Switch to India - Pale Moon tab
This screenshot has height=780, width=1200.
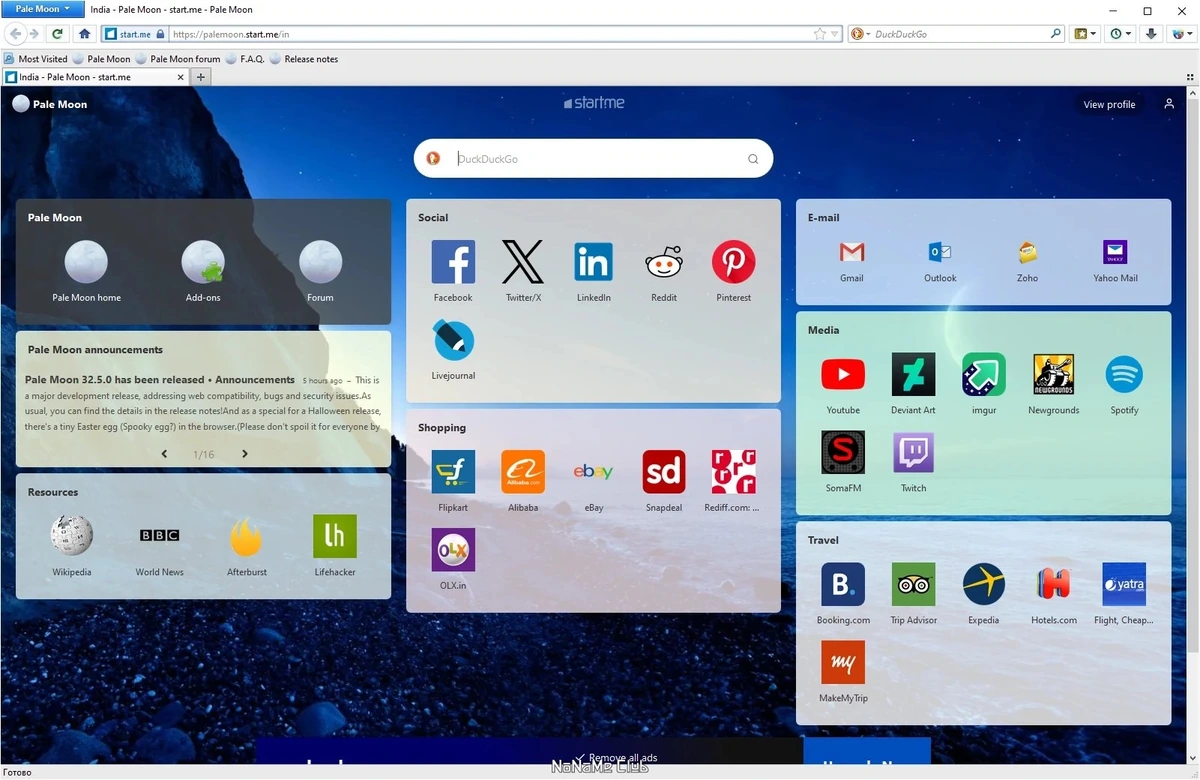tap(97, 77)
